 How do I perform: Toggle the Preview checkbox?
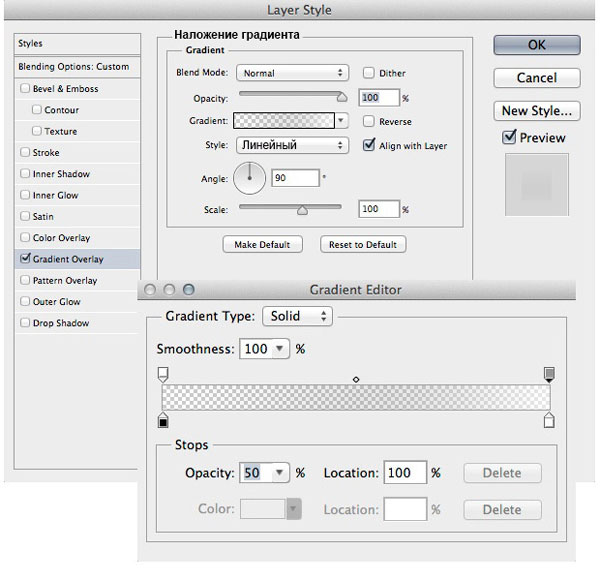pyautogui.click(x=509, y=137)
